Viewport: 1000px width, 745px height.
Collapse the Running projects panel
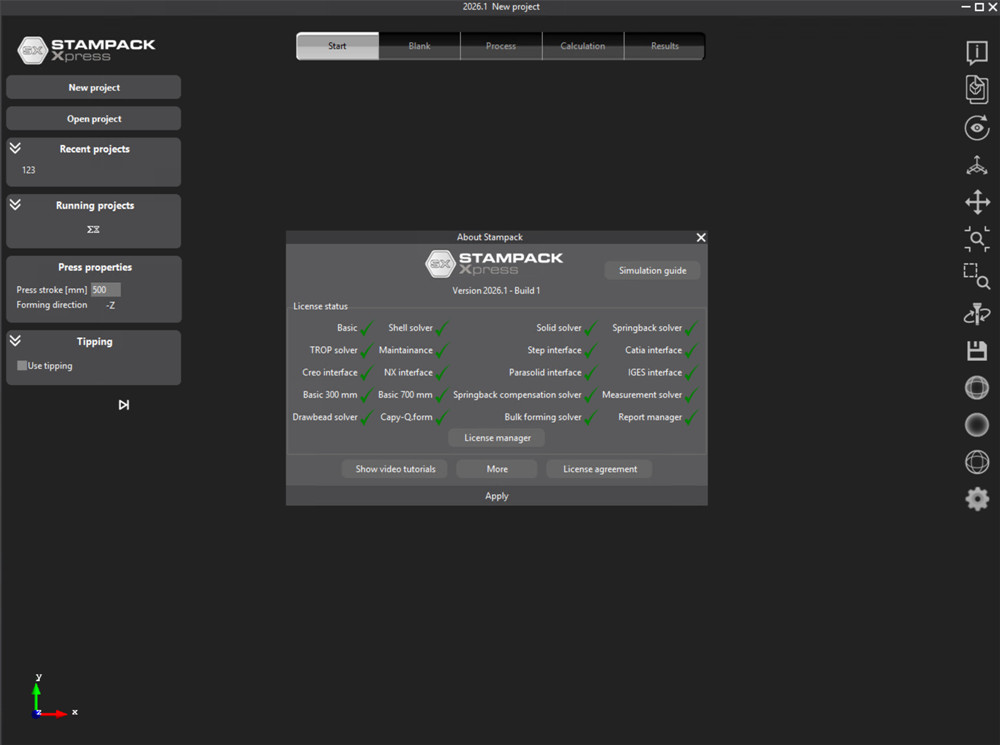(15, 204)
